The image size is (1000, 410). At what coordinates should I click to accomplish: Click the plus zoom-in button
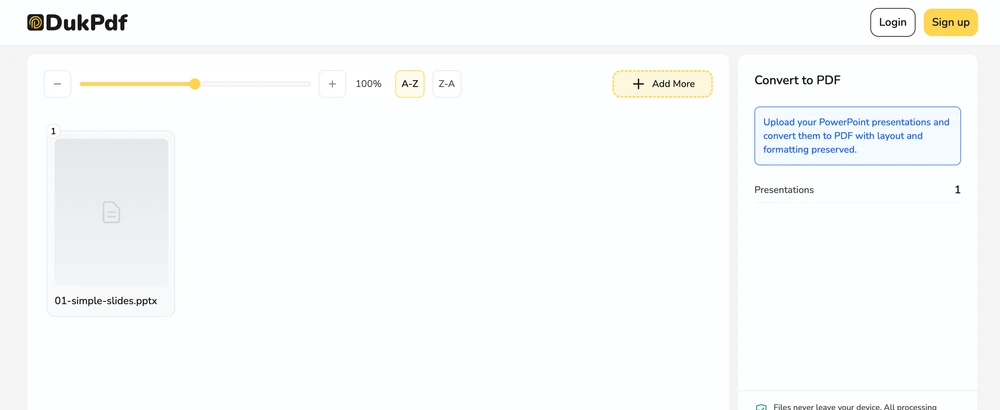coord(332,84)
